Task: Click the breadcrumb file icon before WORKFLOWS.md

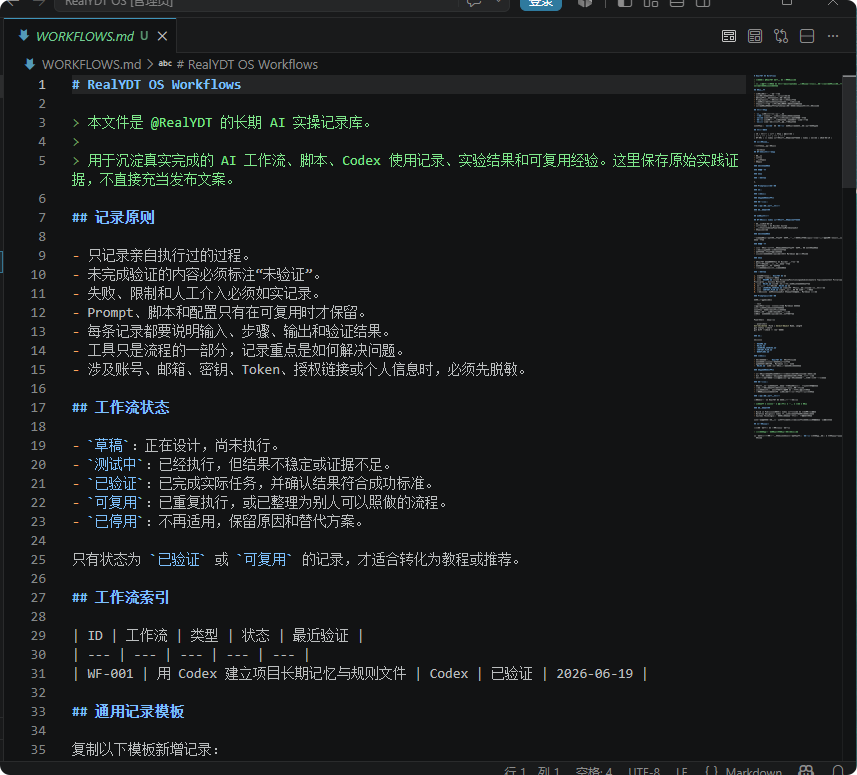Action: click(x=30, y=64)
